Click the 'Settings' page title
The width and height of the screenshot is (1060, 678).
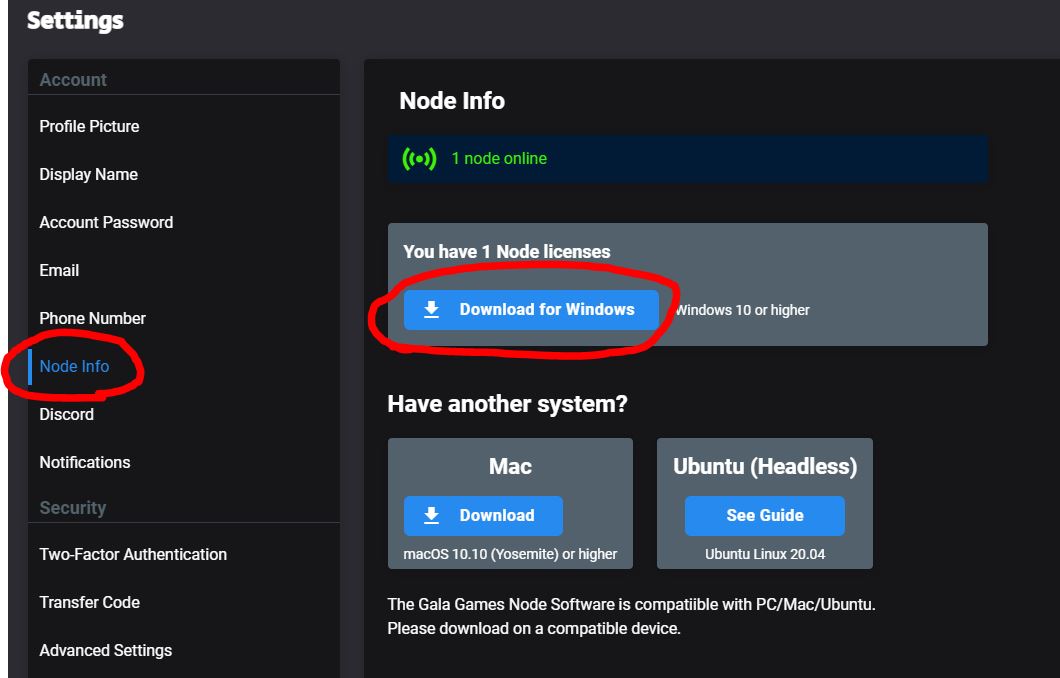[75, 20]
